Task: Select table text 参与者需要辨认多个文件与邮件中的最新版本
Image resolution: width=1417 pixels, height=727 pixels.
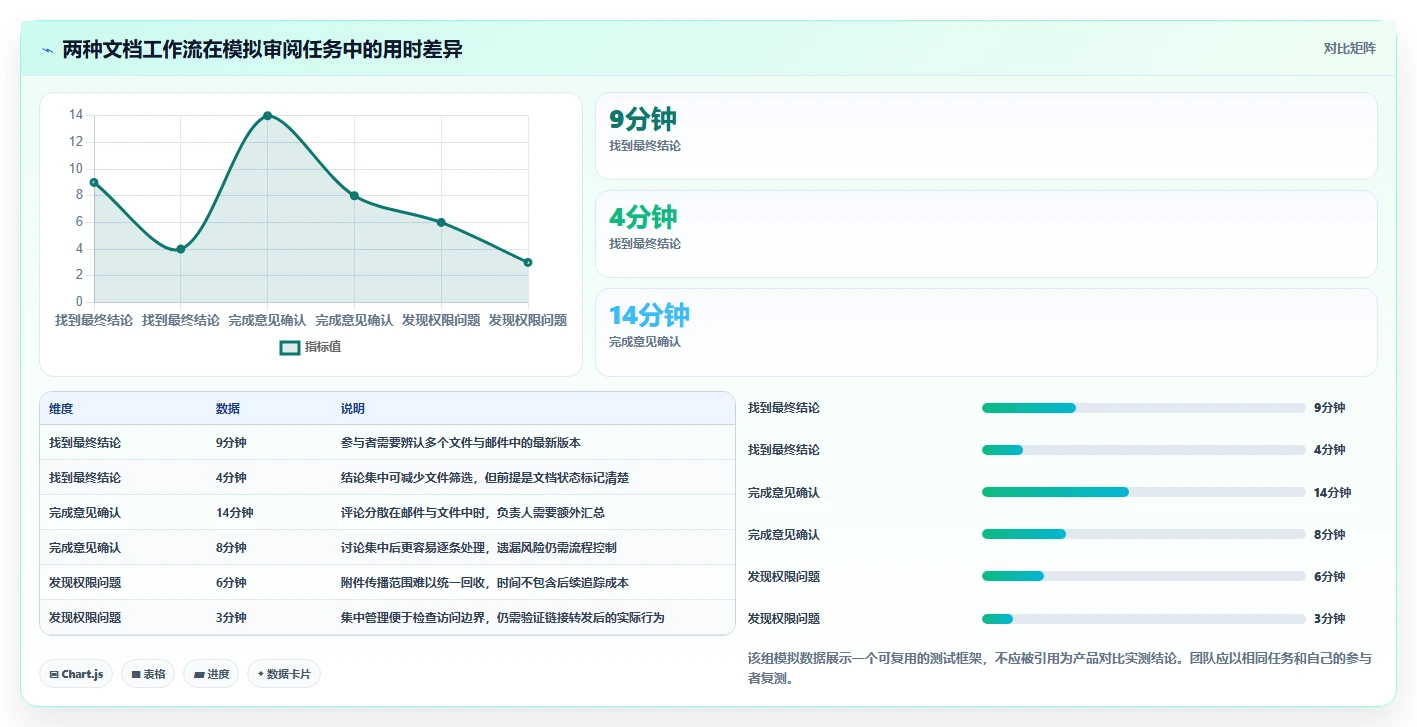Action: point(461,443)
